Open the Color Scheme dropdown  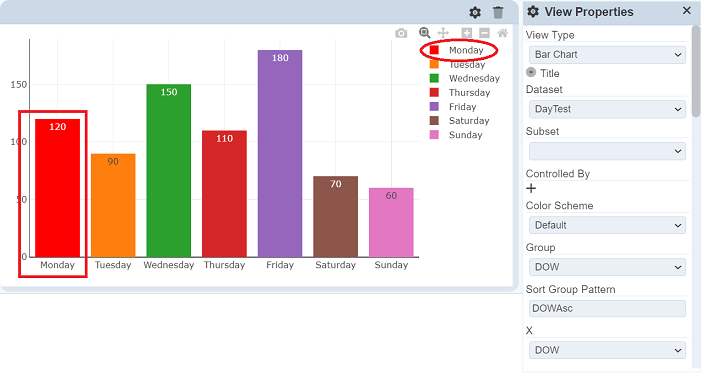[x=607, y=225]
